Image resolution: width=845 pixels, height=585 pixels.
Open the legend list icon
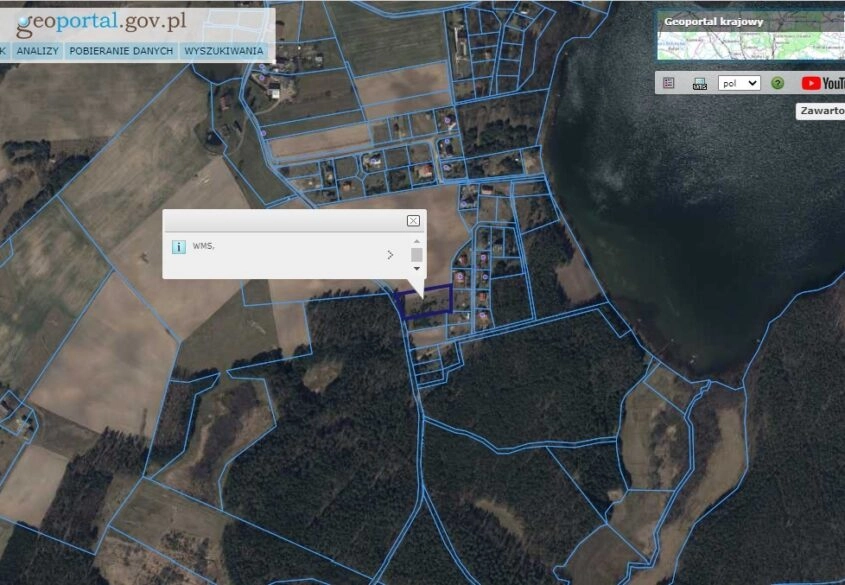pos(669,84)
